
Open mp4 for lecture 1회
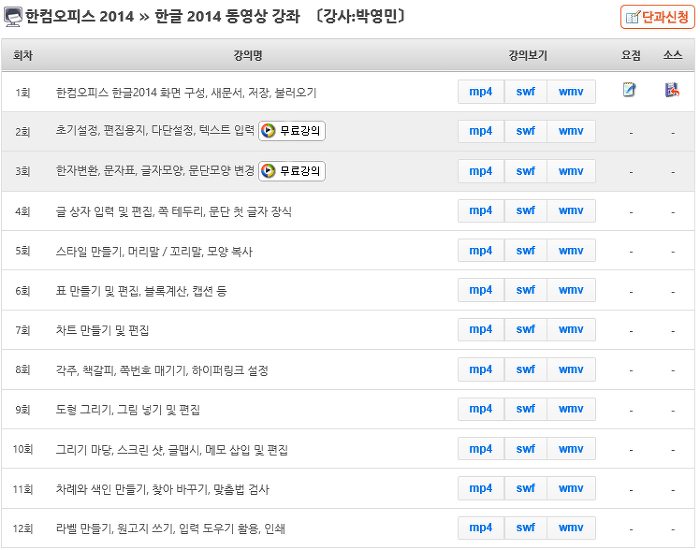481,92
